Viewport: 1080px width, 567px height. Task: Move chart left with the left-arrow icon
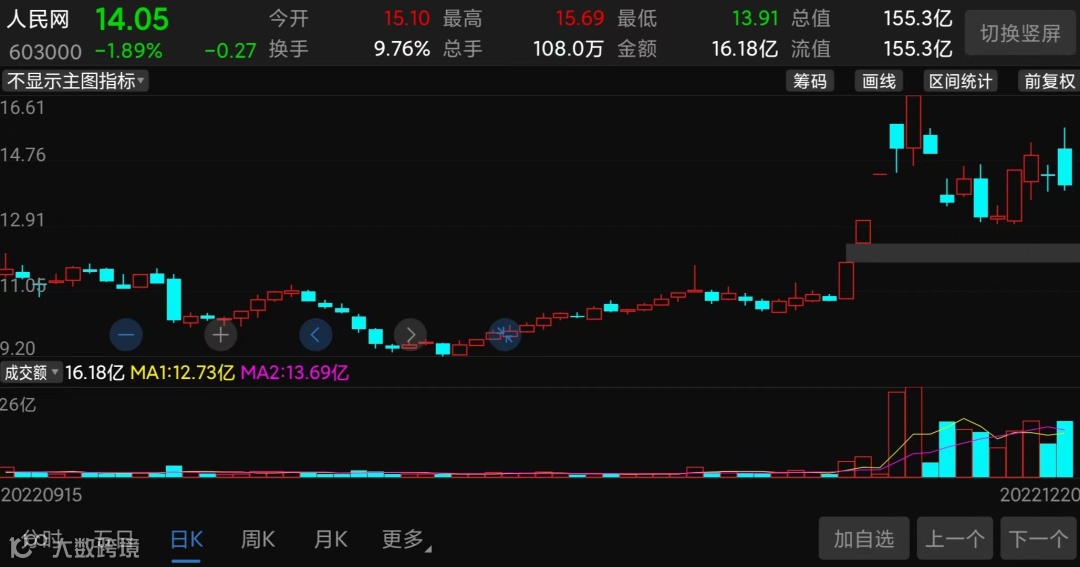tap(315, 336)
